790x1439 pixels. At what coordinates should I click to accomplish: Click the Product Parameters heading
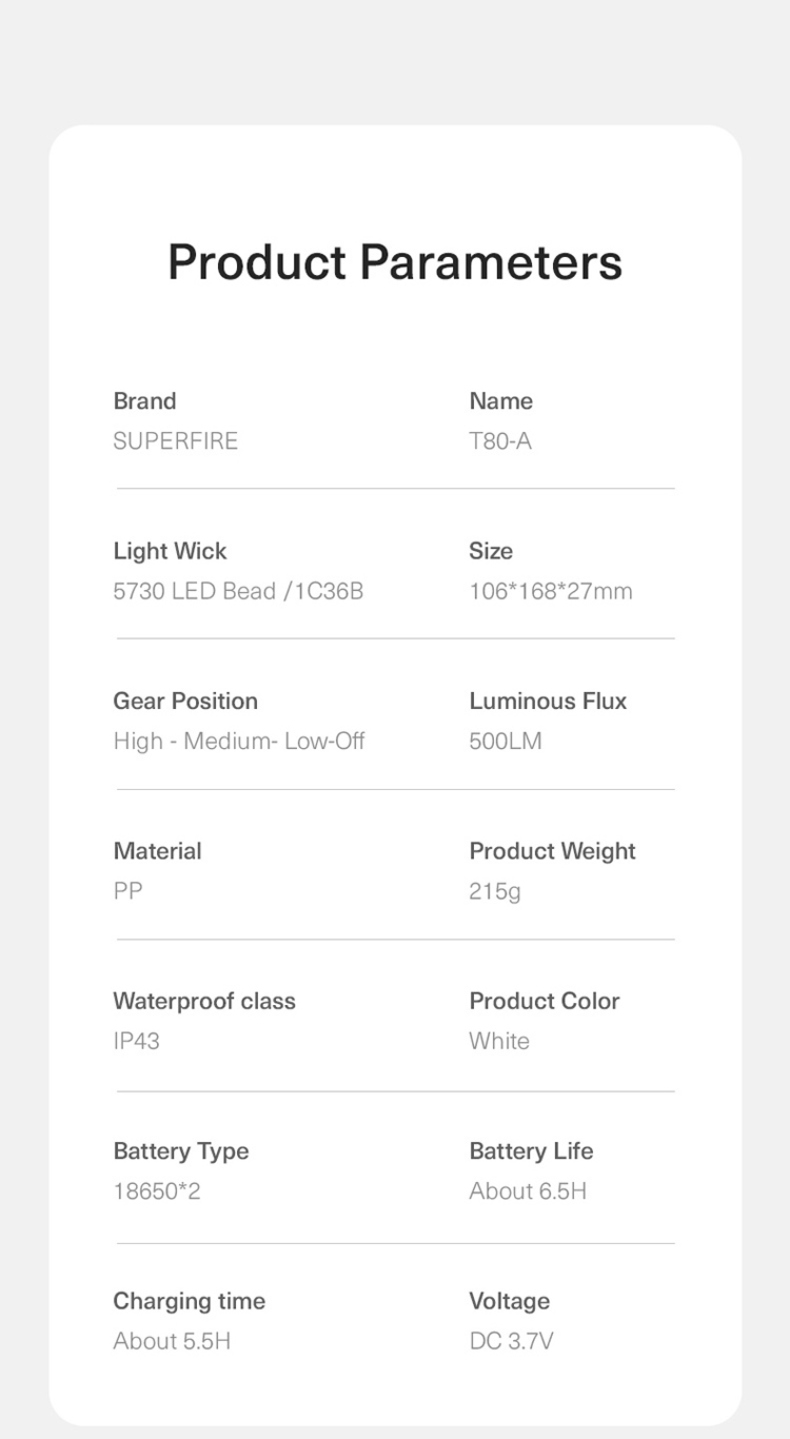click(395, 262)
